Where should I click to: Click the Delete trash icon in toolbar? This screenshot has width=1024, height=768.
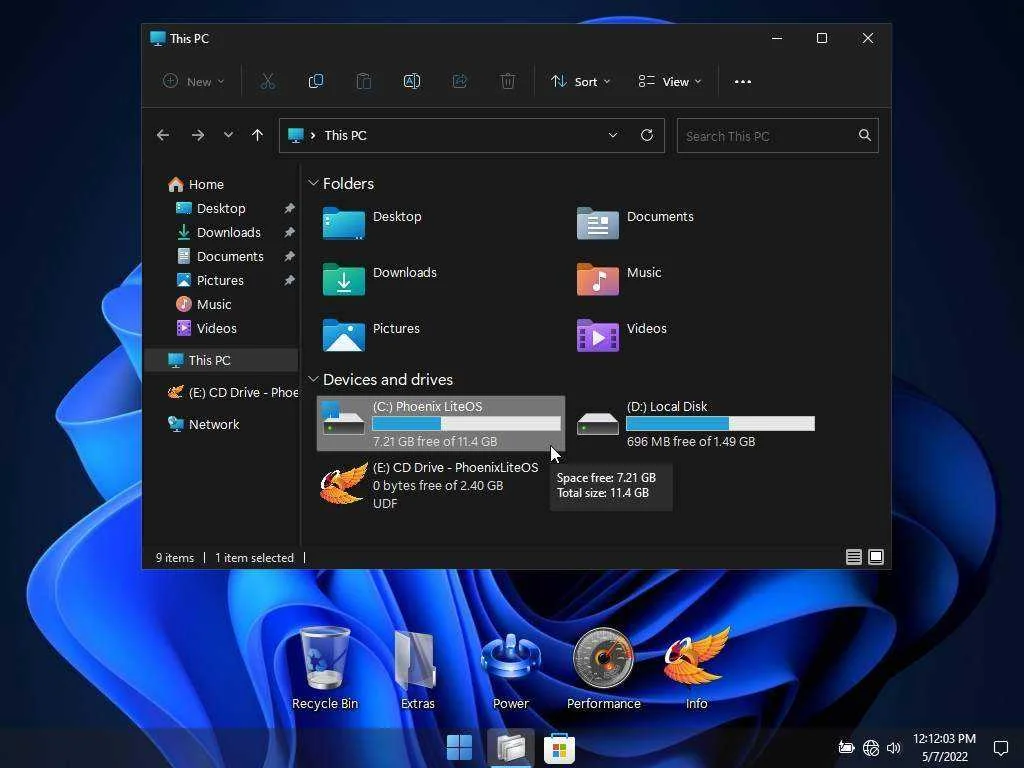(x=507, y=82)
